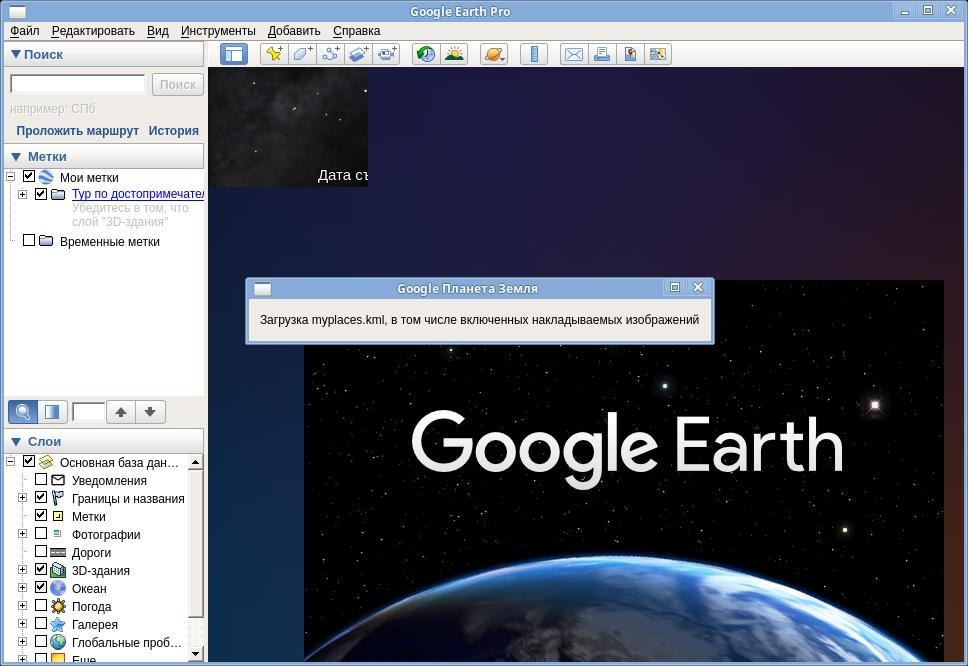Viewport: 968px width, 666px height.
Task: Close the Google Планета Земля dialog
Action: click(698, 287)
